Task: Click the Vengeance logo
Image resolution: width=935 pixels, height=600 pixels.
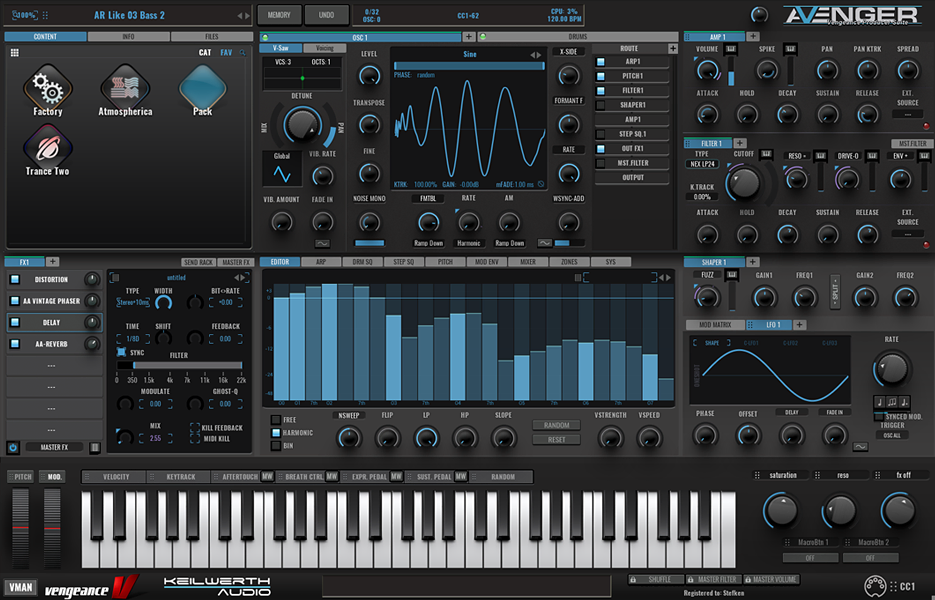Action: [91, 587]
